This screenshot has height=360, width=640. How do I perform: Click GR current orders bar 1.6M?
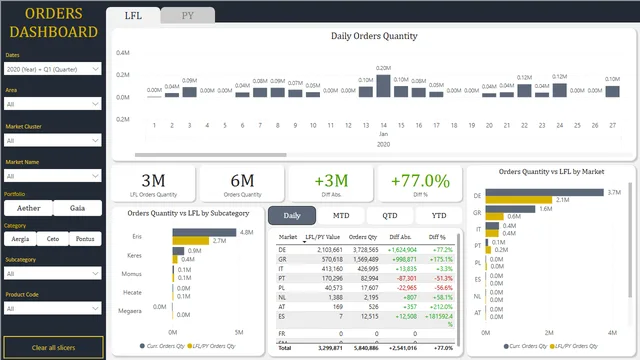[x=510, y=209]
